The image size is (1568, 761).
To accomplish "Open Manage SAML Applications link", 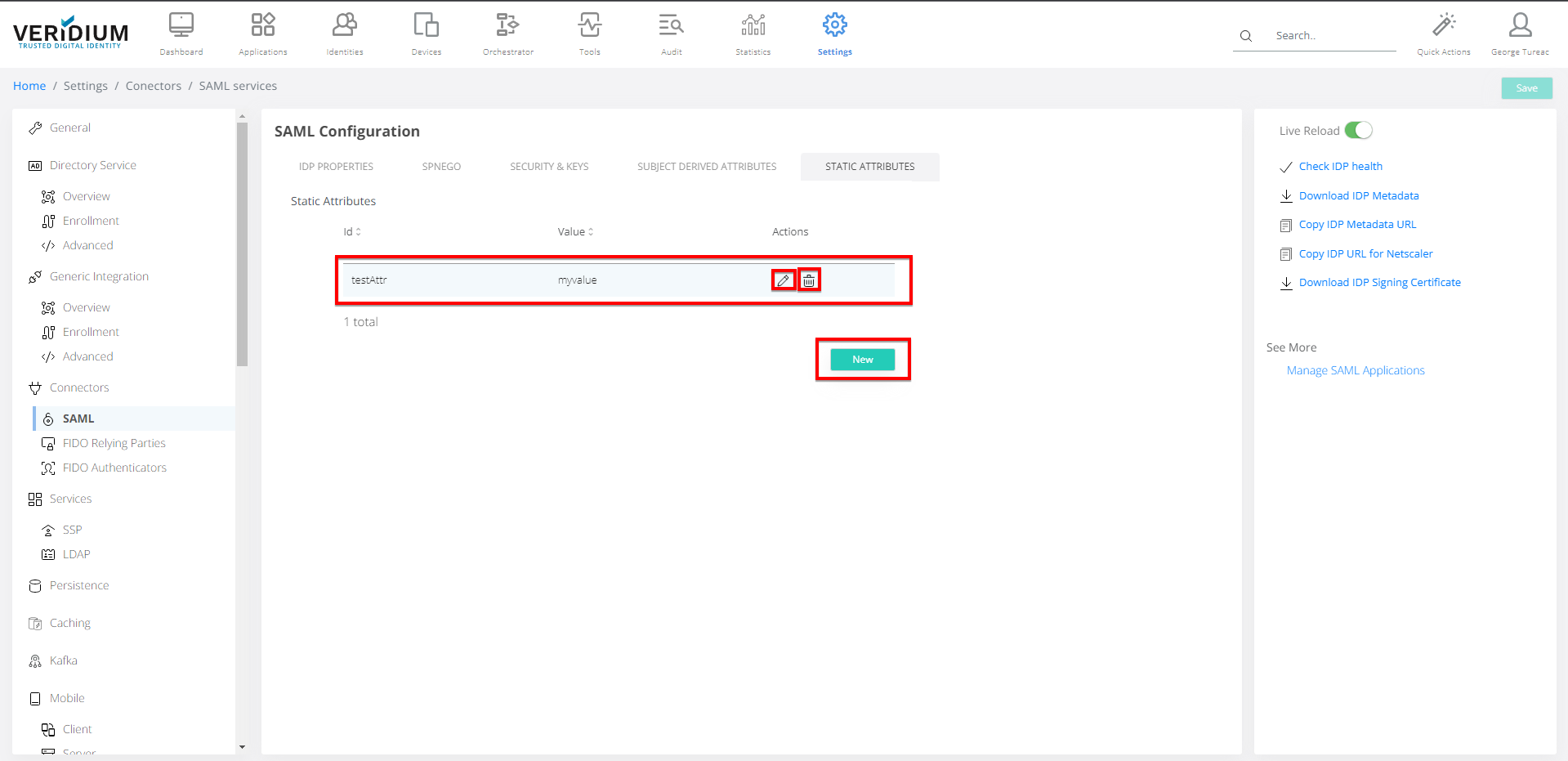I will pos(1356,370).
